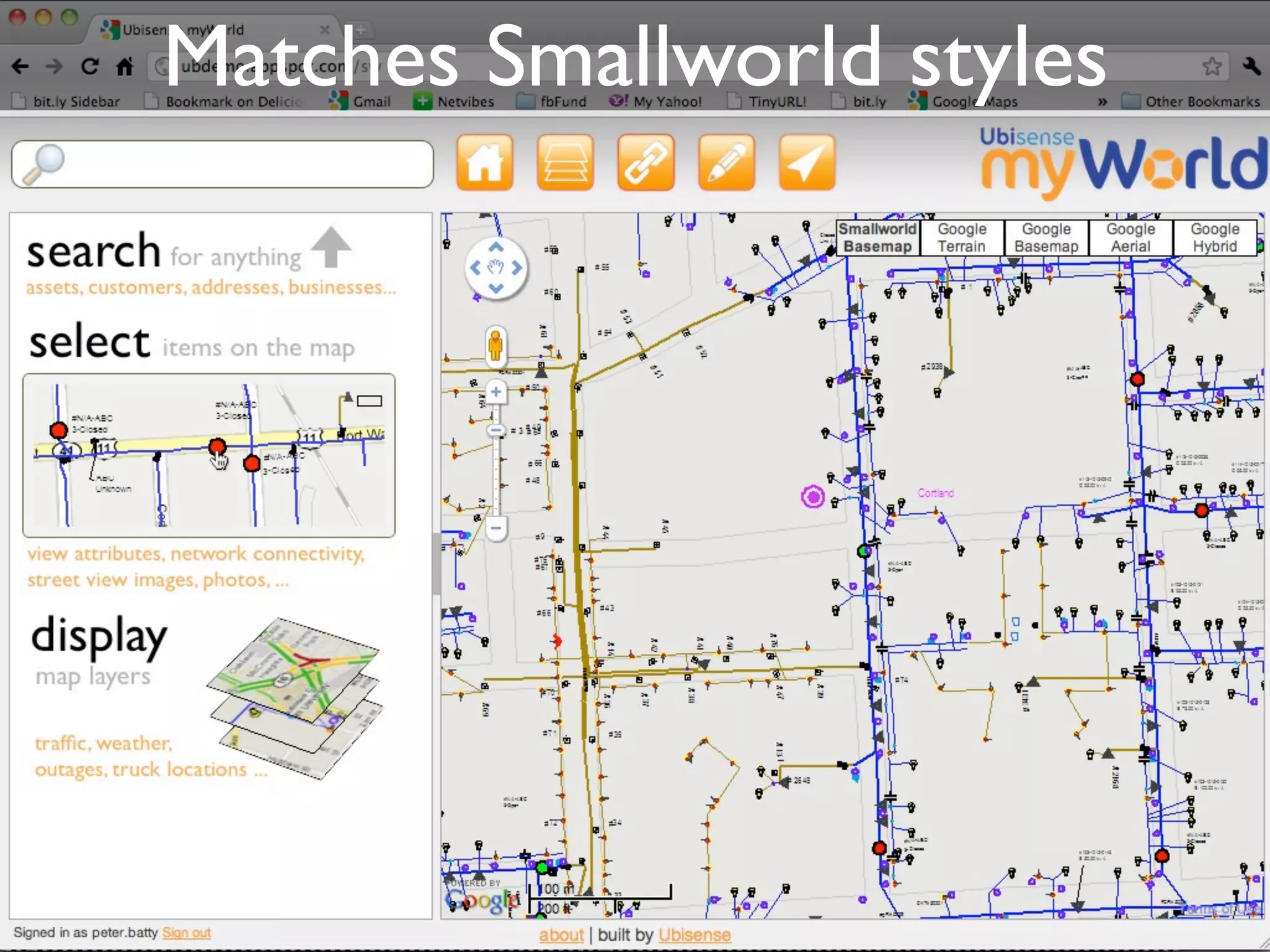The image size is (1270, 952).
Task: Click the select items map thumbnail
Action: (209, 456)
